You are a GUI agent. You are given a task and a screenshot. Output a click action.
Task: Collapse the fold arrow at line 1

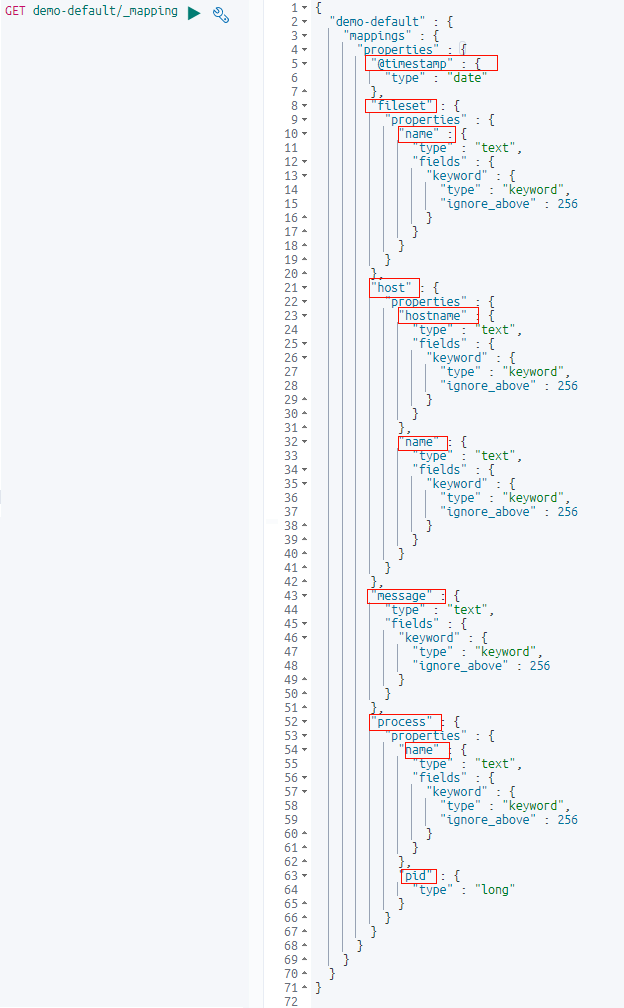pyautogui.click(x=305, y=8)
